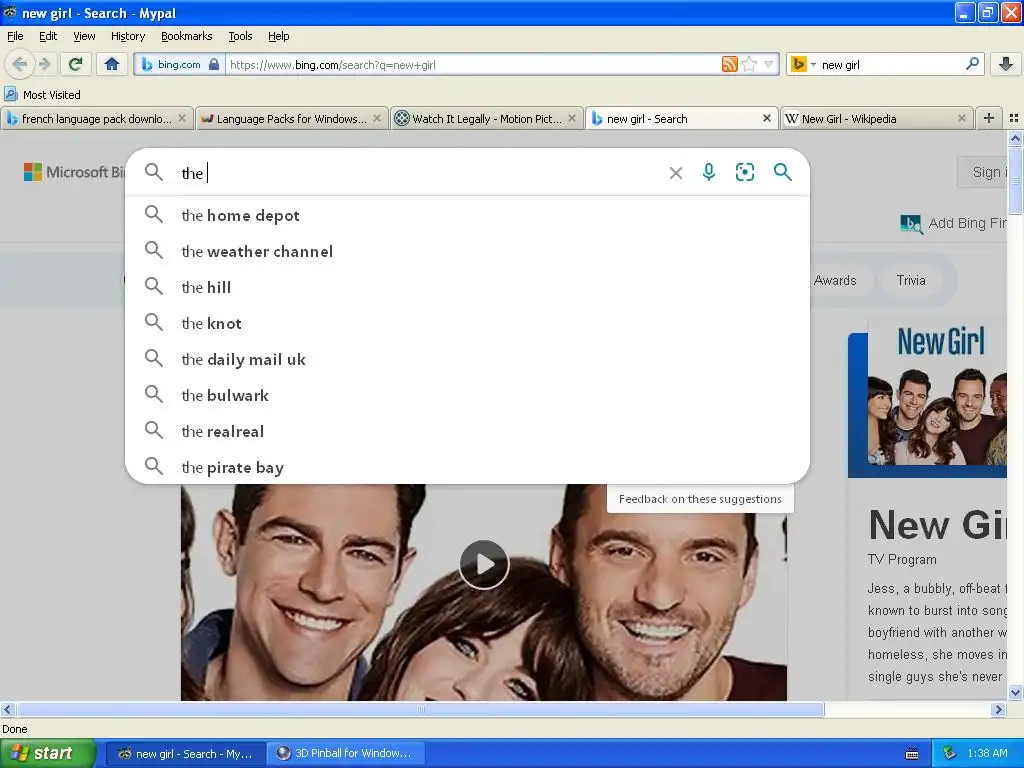Image resolution: width=1024 pixels, height=768 pixels.
Task: Show all tabs list grid icon
Action: click(1014, 118)
